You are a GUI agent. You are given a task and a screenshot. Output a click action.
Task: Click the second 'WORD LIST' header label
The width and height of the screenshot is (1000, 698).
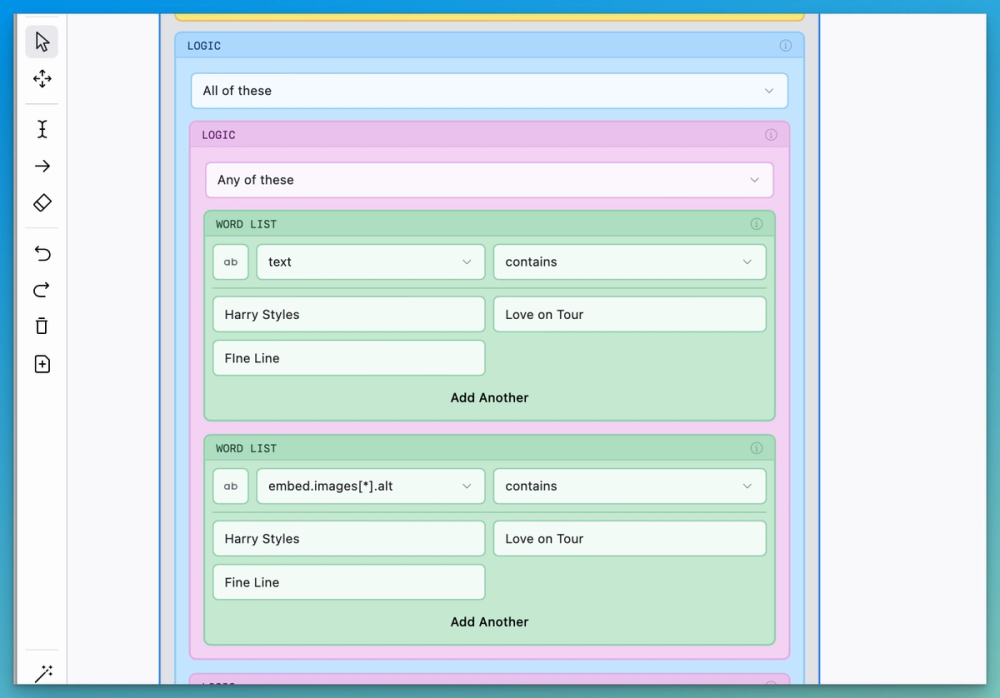(x=246, y=448)
